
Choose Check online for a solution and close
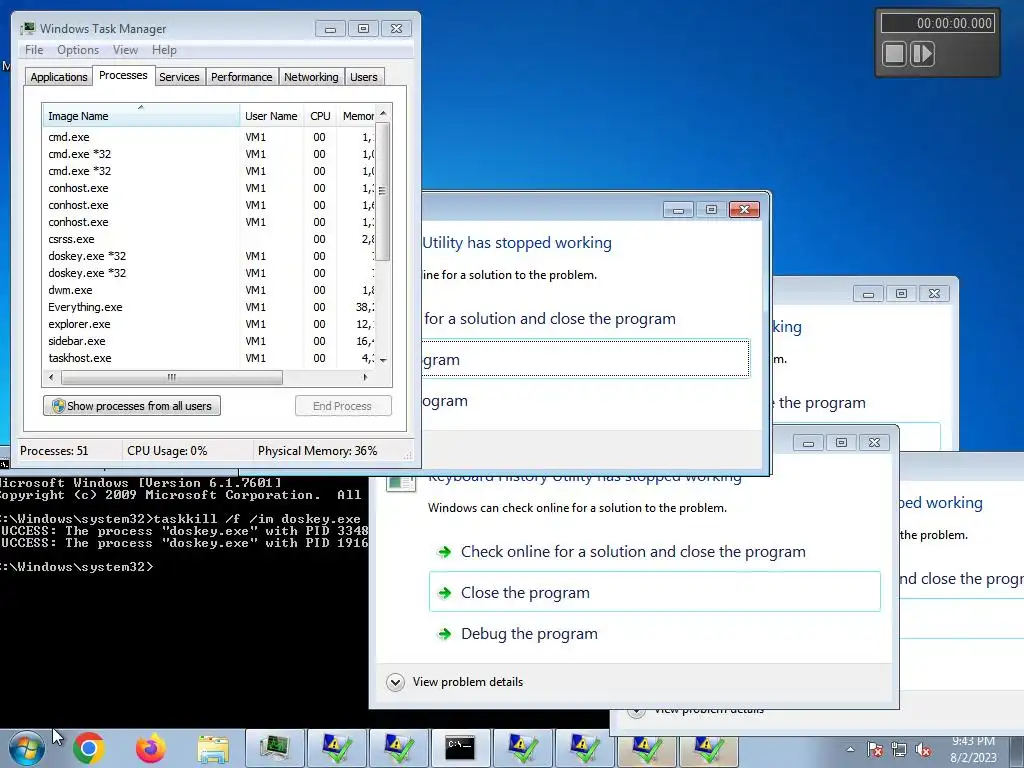[x=633, y=552]
